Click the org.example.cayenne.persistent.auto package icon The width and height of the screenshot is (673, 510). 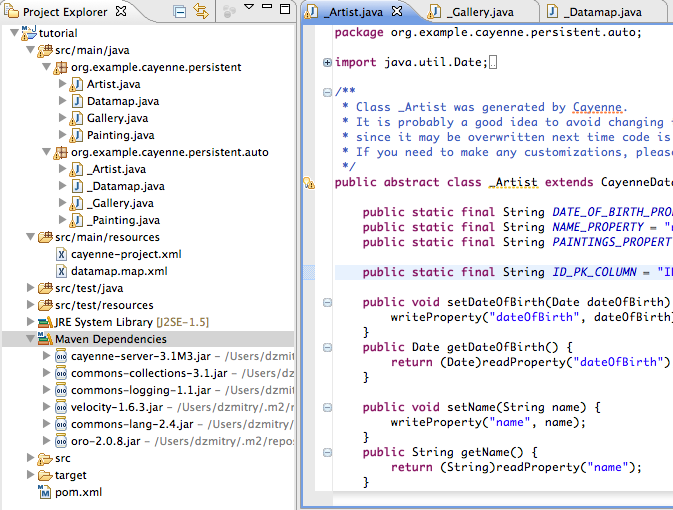coord(61,152)
